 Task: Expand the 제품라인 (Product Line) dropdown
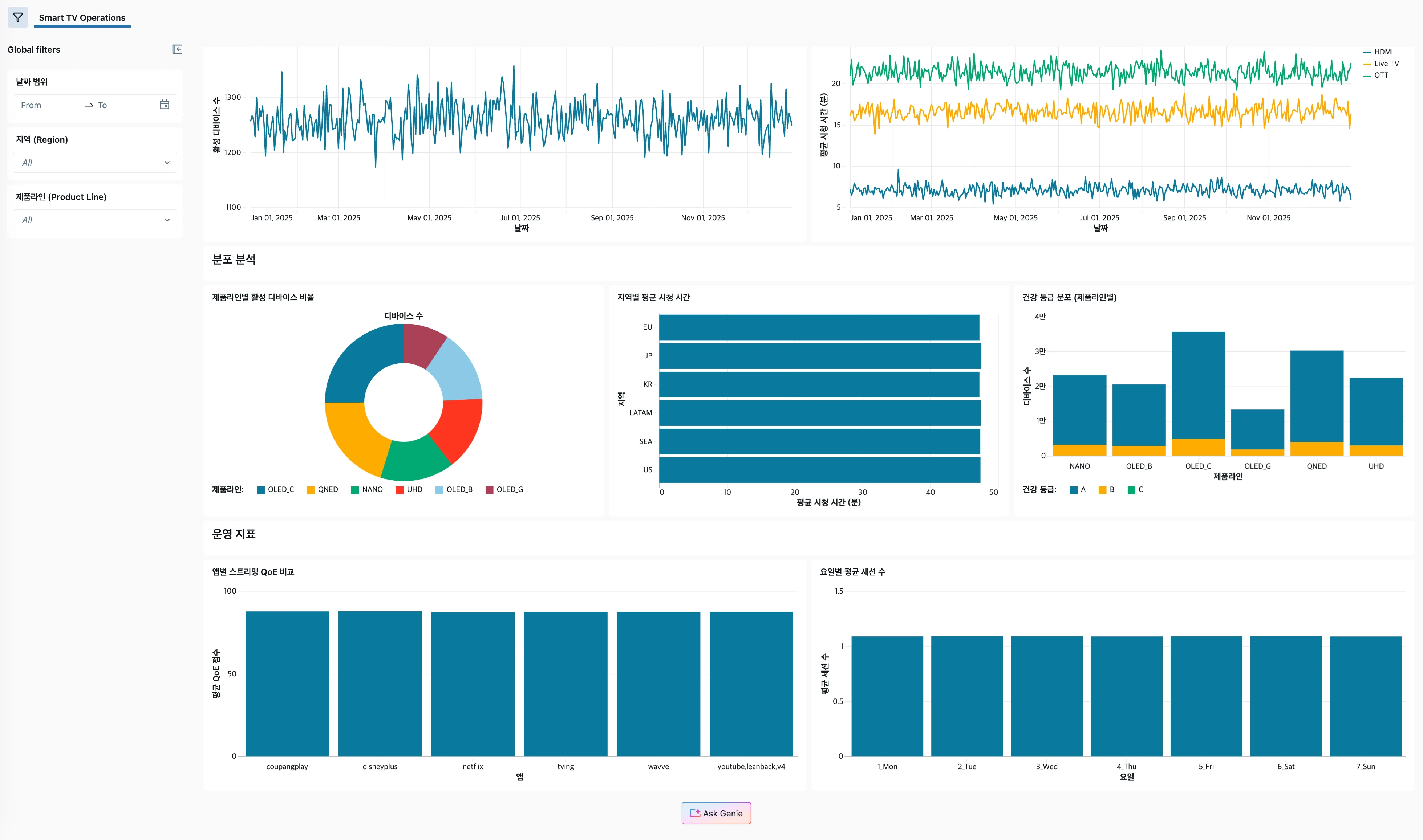94,220
